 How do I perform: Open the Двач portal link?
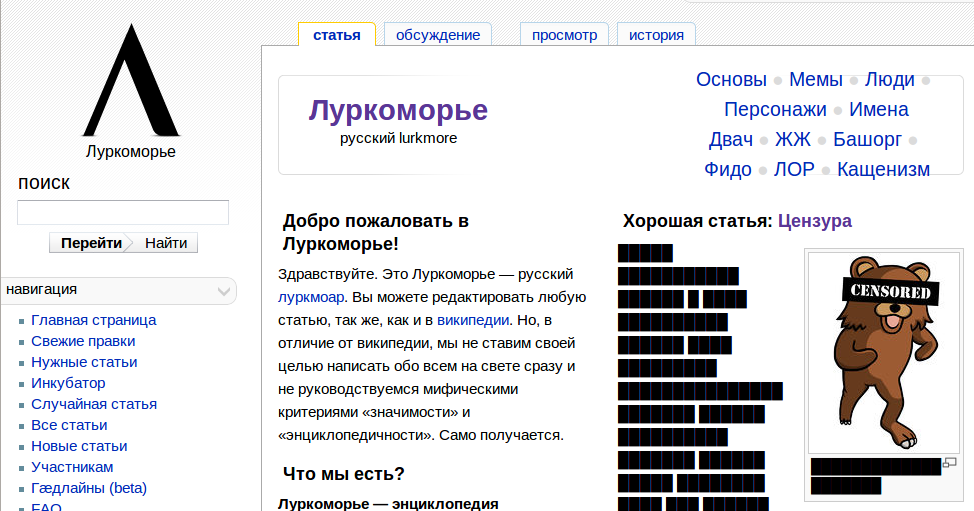[730, 140]
